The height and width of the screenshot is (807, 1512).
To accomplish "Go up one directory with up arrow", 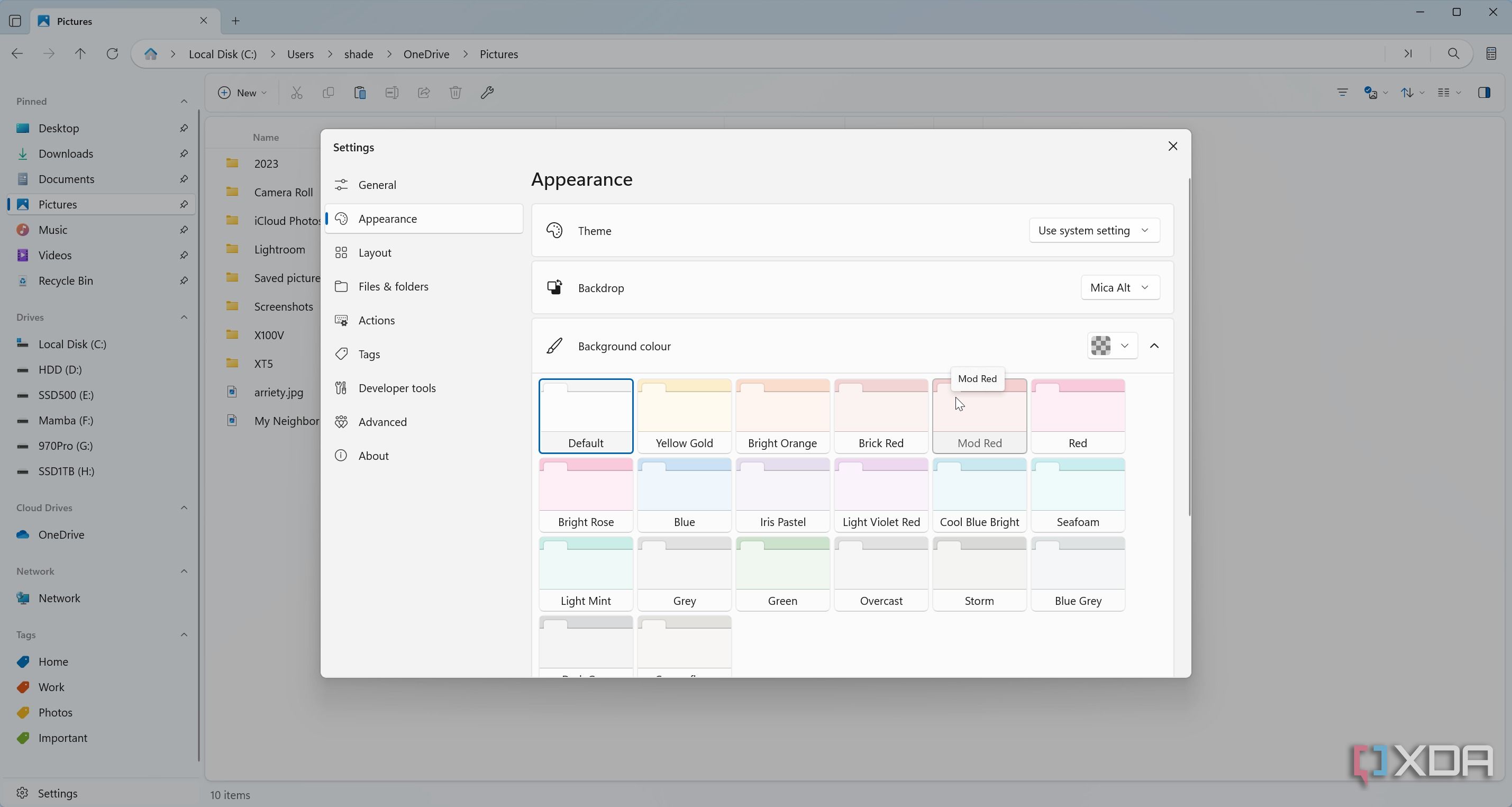I will (80, 54).
